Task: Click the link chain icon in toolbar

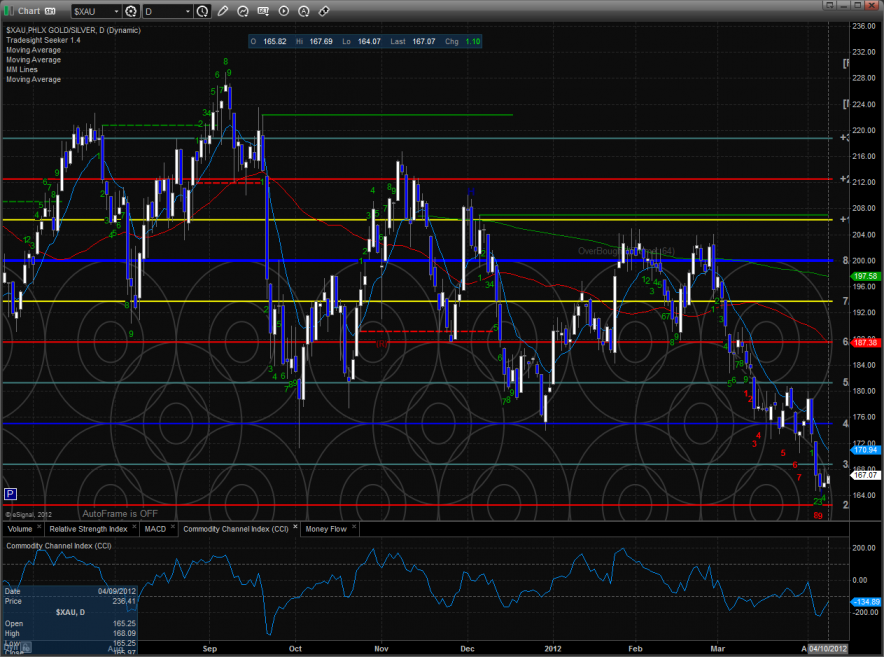Action: [324, 12]
